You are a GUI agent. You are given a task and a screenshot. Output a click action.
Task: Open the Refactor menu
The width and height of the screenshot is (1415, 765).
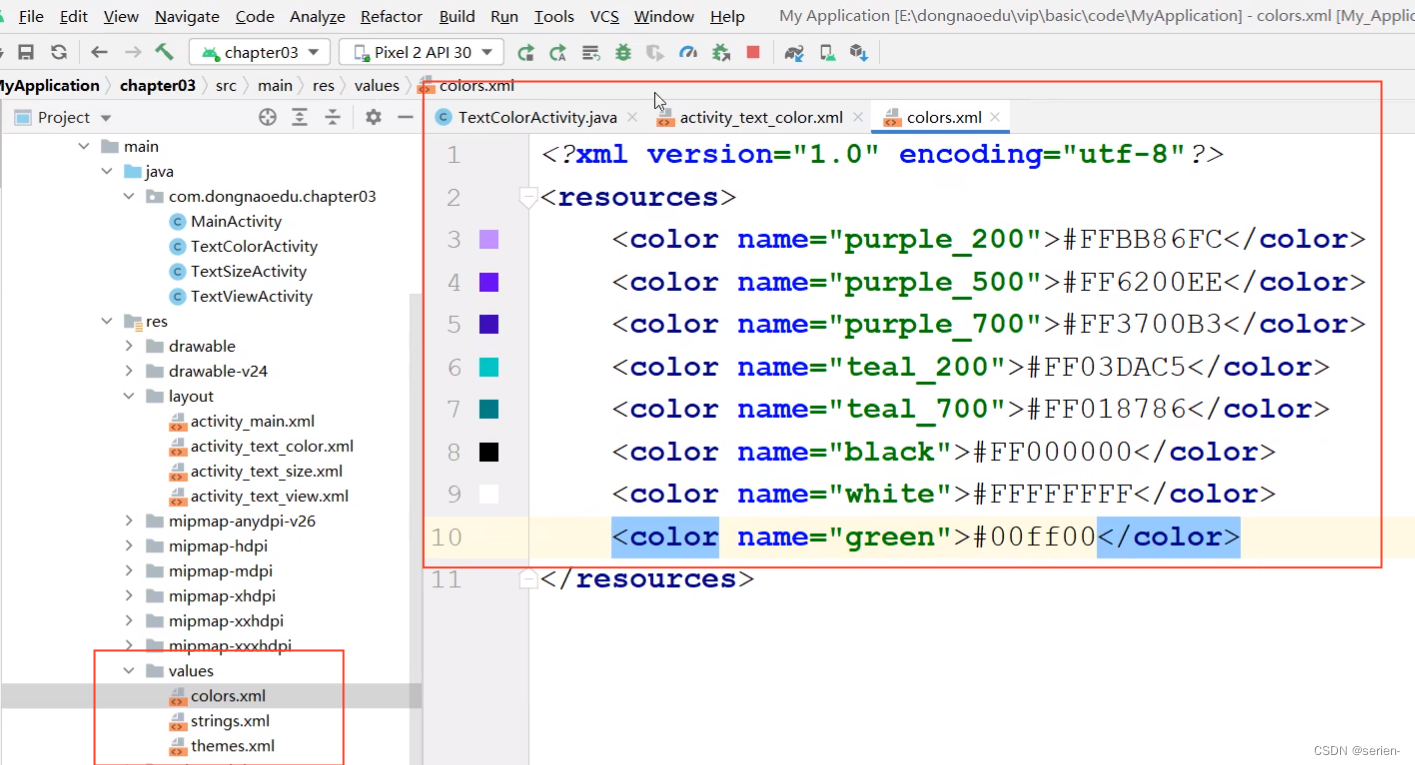pyautogui.click(x=391, y=16)
